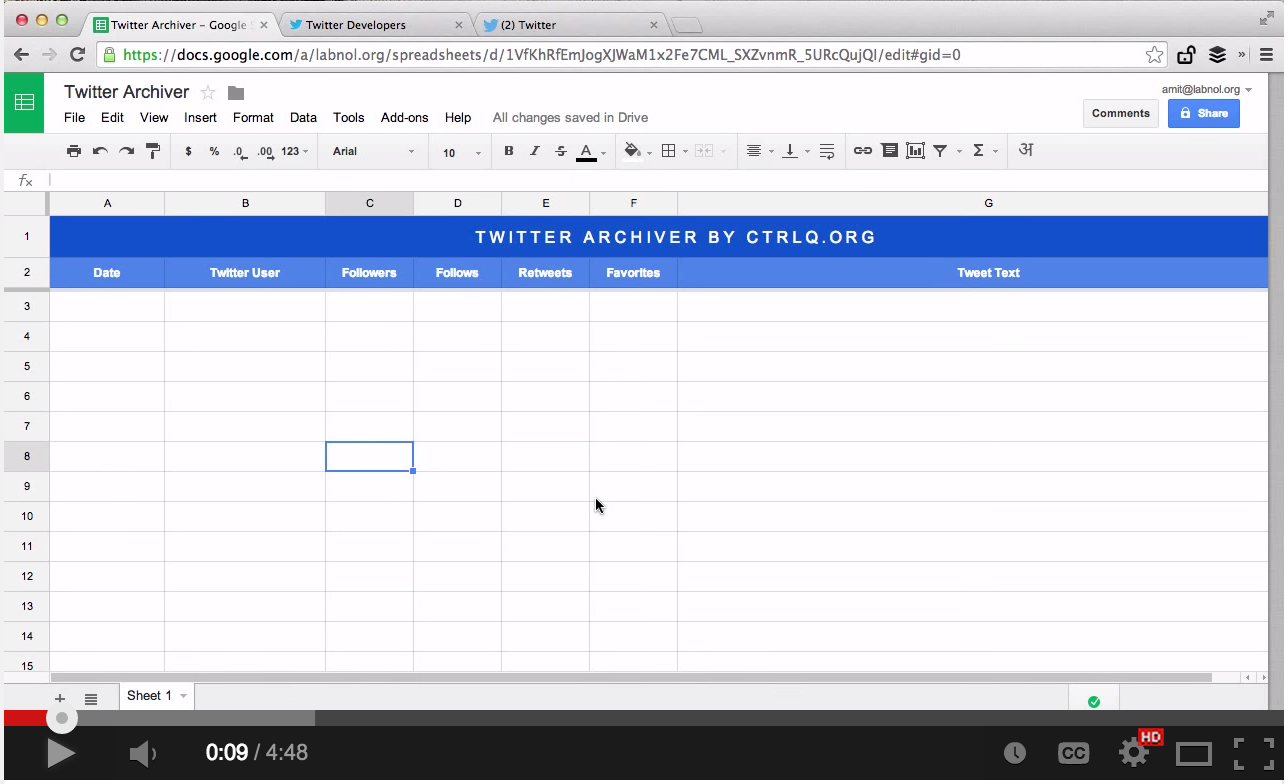Click the Undo arrow icon
This screenshot has height=784, width=1288.
point(100,151)
